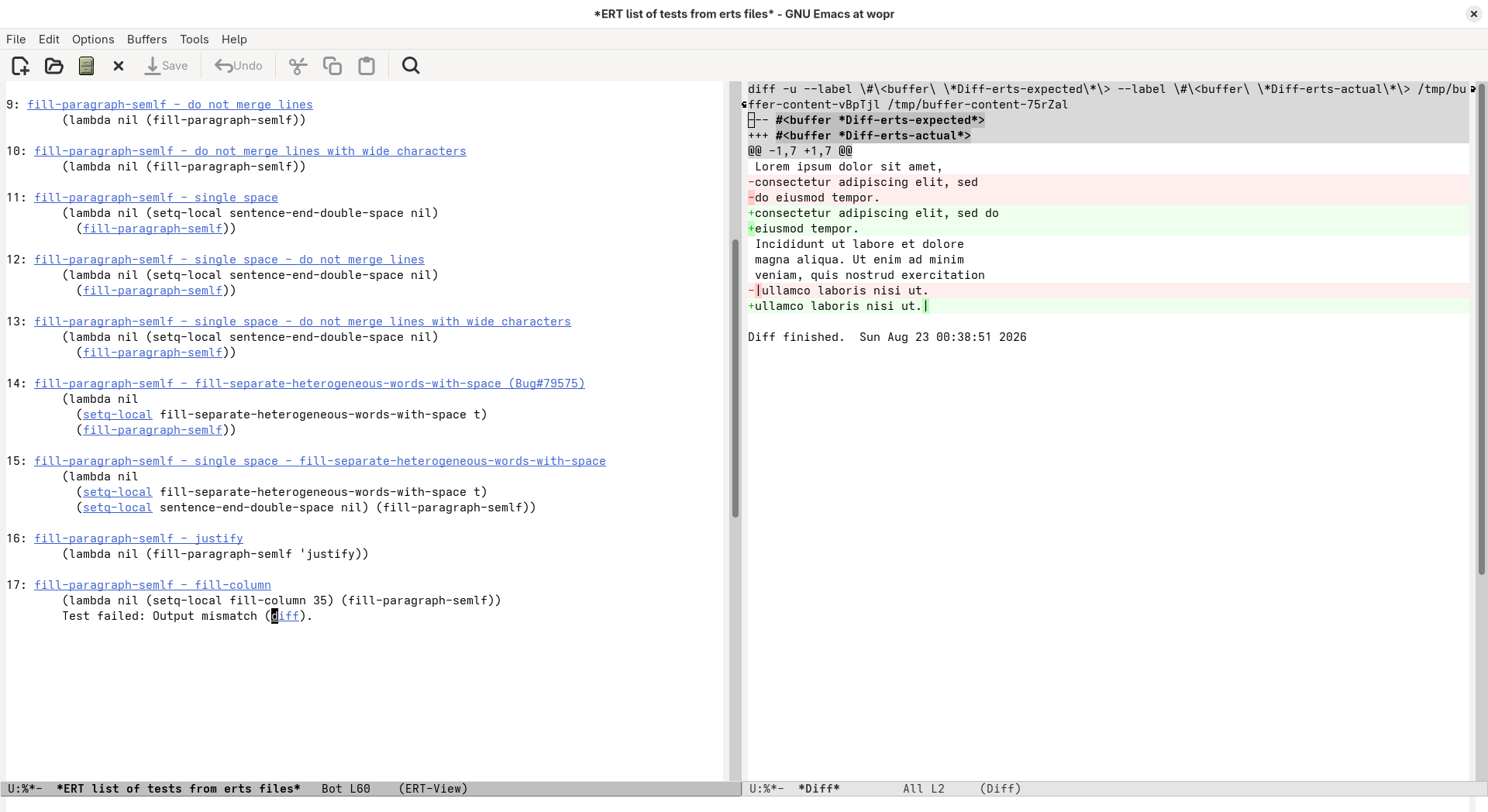
Task: Click 'All L2' position in Diff mode line
Action: click(x=924, y=789)
